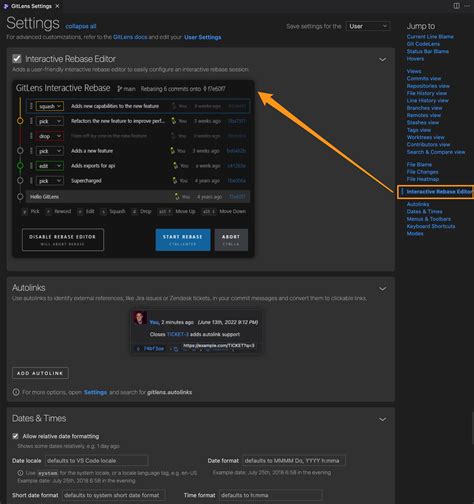The height and width of the screenshot is (504, 474).
Task: Jump to Worktrees view
Action: 426,137
